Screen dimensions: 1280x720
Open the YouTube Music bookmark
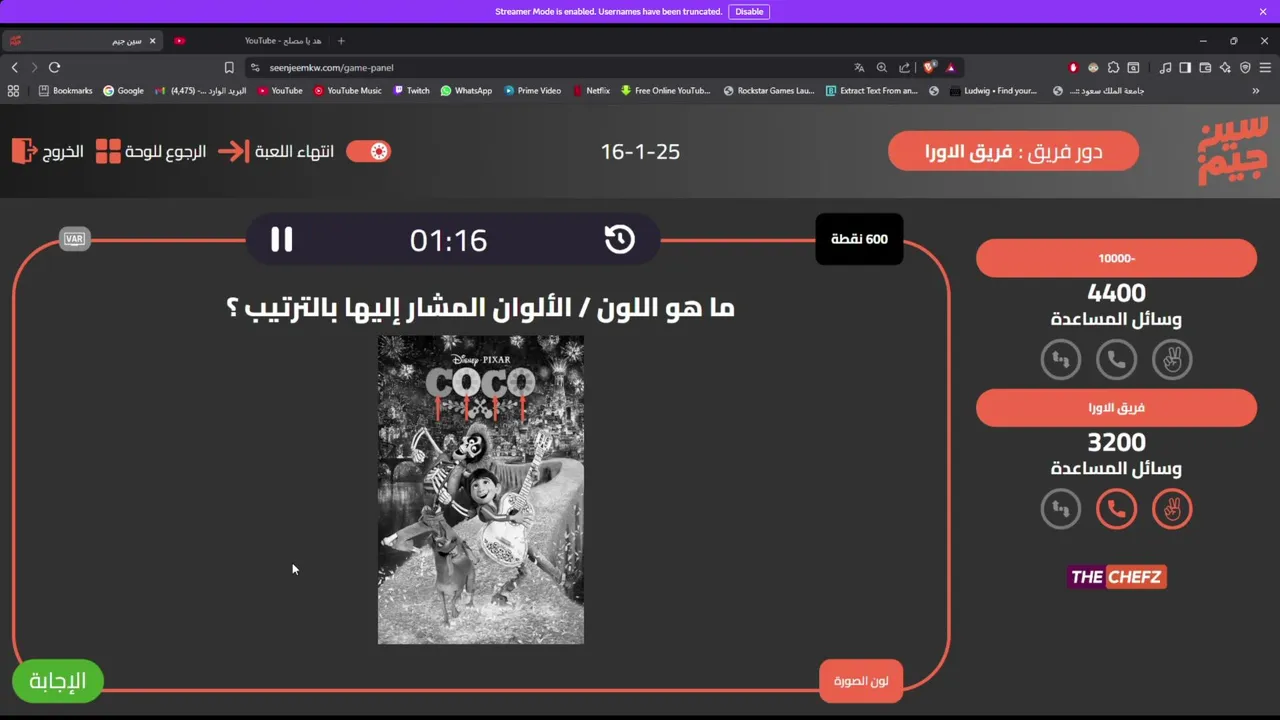347,90
